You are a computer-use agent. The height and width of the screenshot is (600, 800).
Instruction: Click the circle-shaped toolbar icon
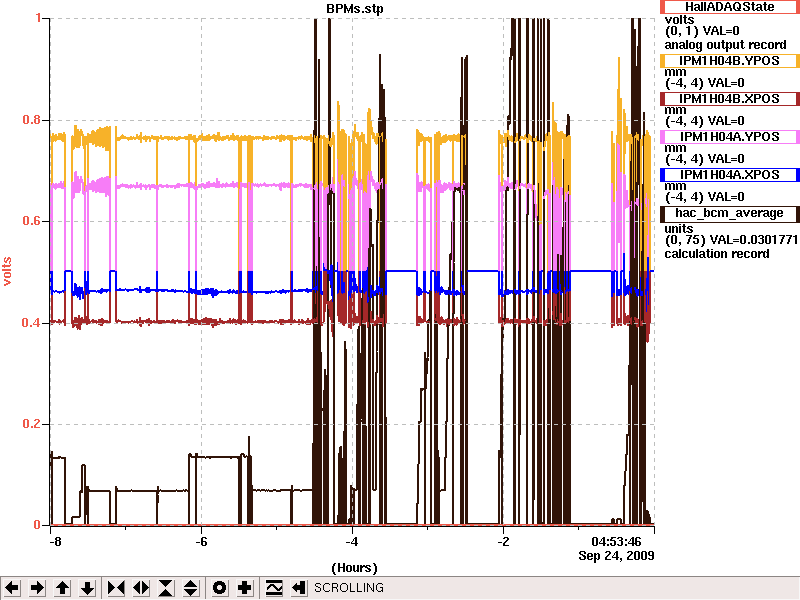click(x=219, y=588)
